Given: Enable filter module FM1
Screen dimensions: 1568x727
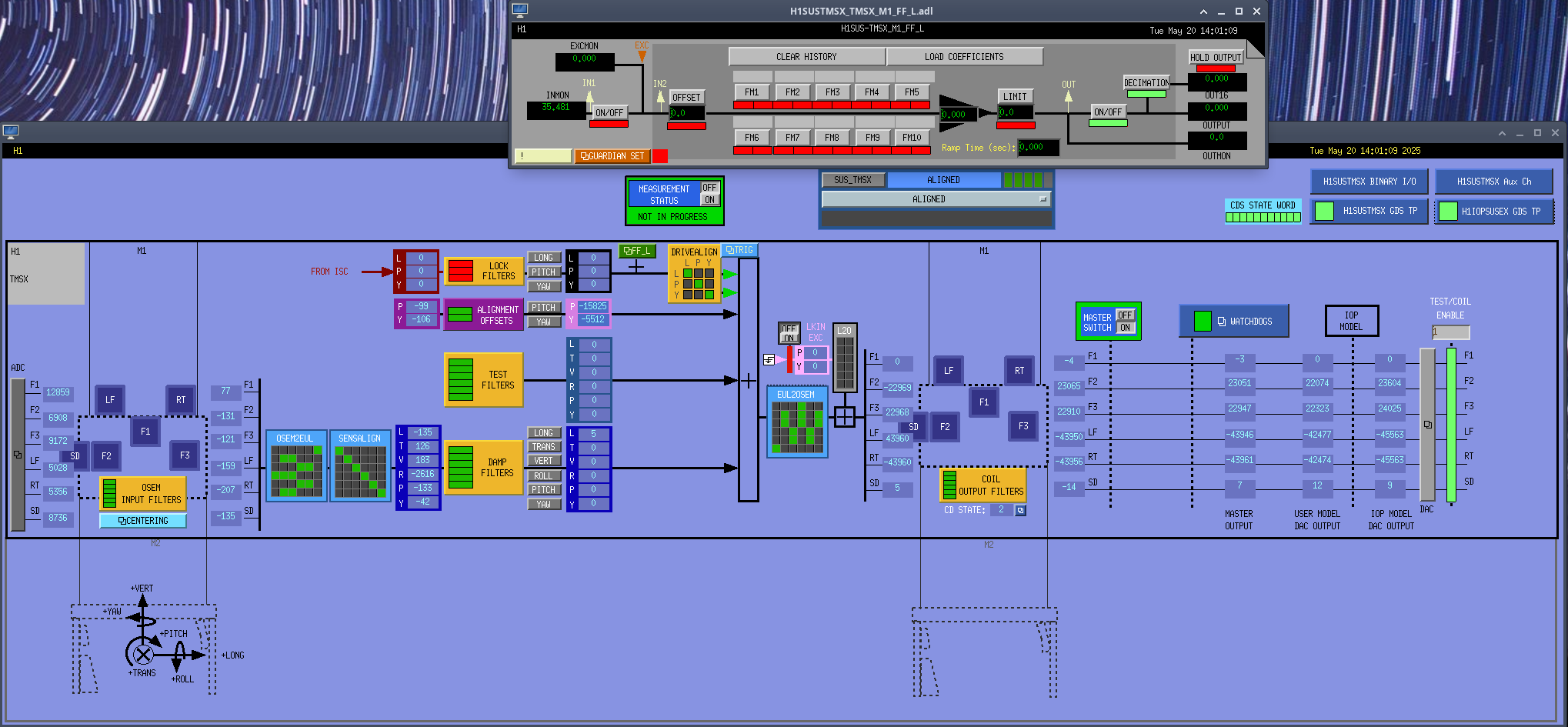Looking at the screenshot, I should tap(752, 92).
